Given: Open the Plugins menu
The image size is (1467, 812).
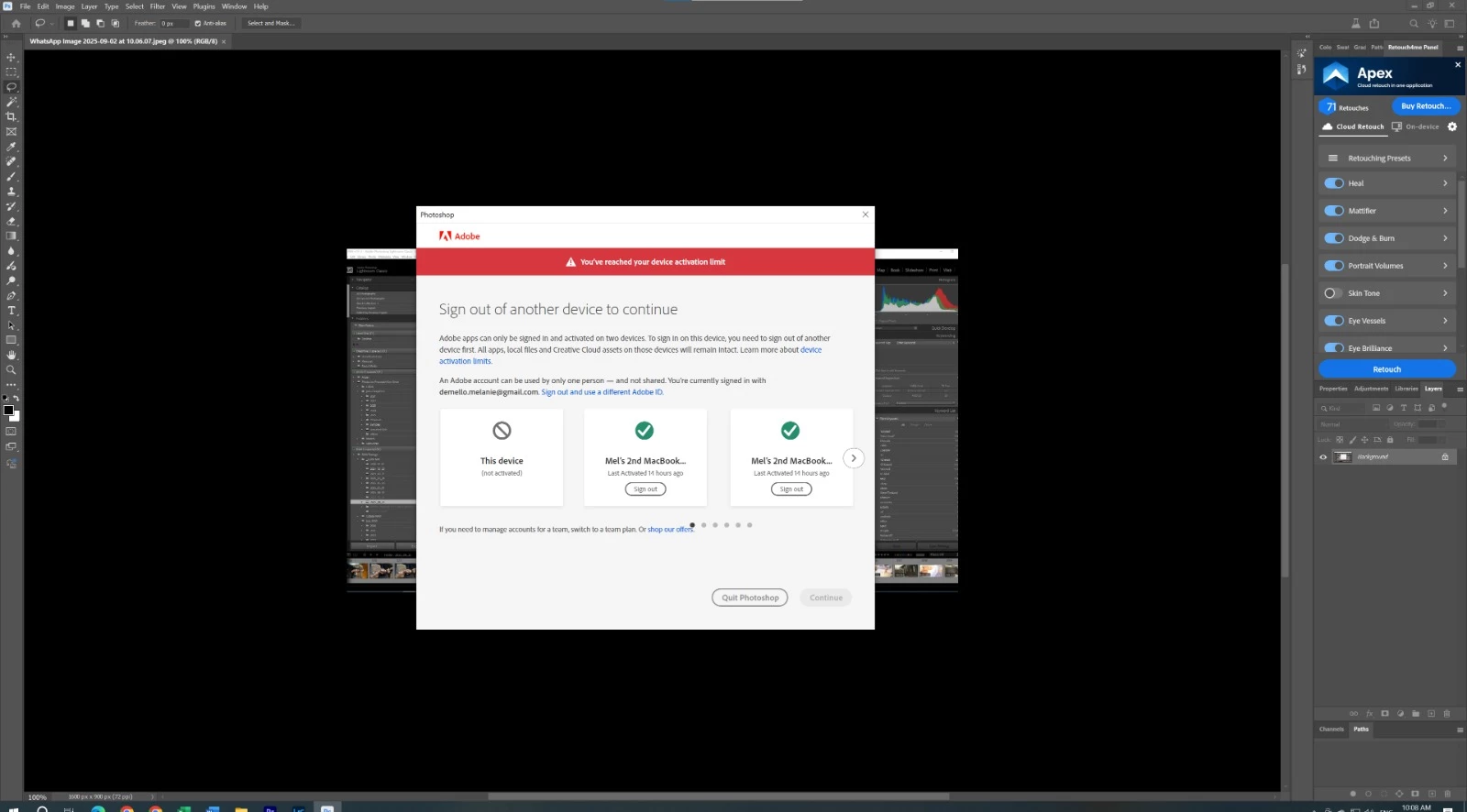Looking at the screenshot, I should coord(204,6).
